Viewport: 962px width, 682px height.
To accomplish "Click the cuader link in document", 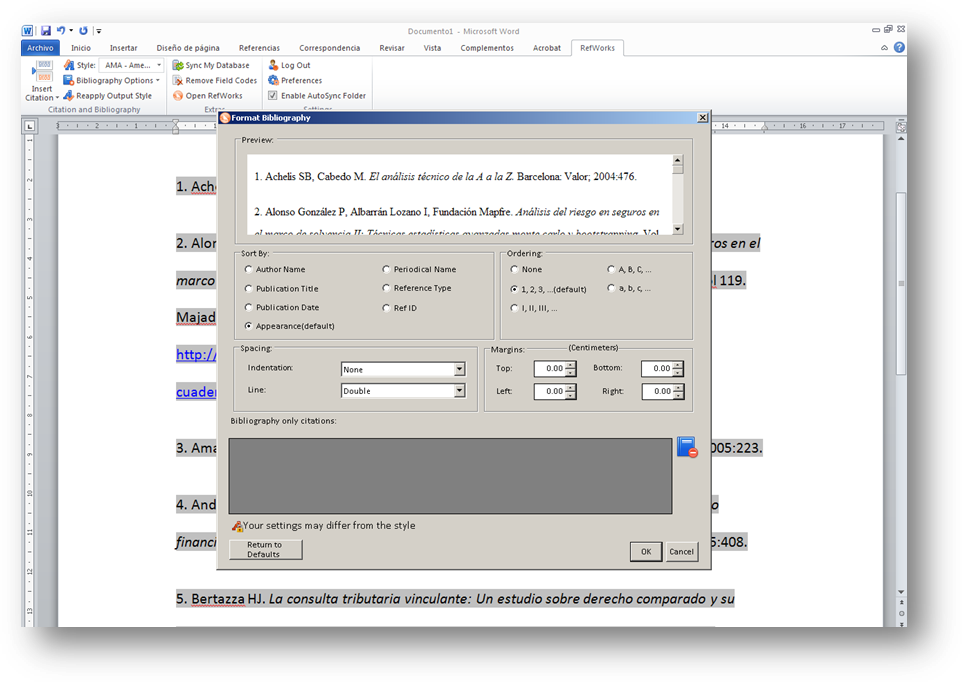I will click(196, 392).
